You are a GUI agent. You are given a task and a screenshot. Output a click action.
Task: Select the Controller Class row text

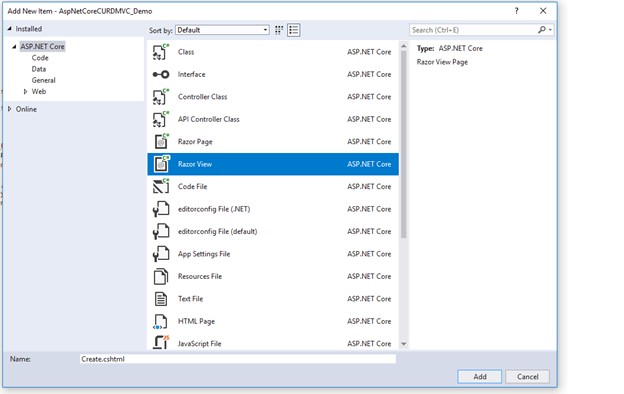(203, 97)
